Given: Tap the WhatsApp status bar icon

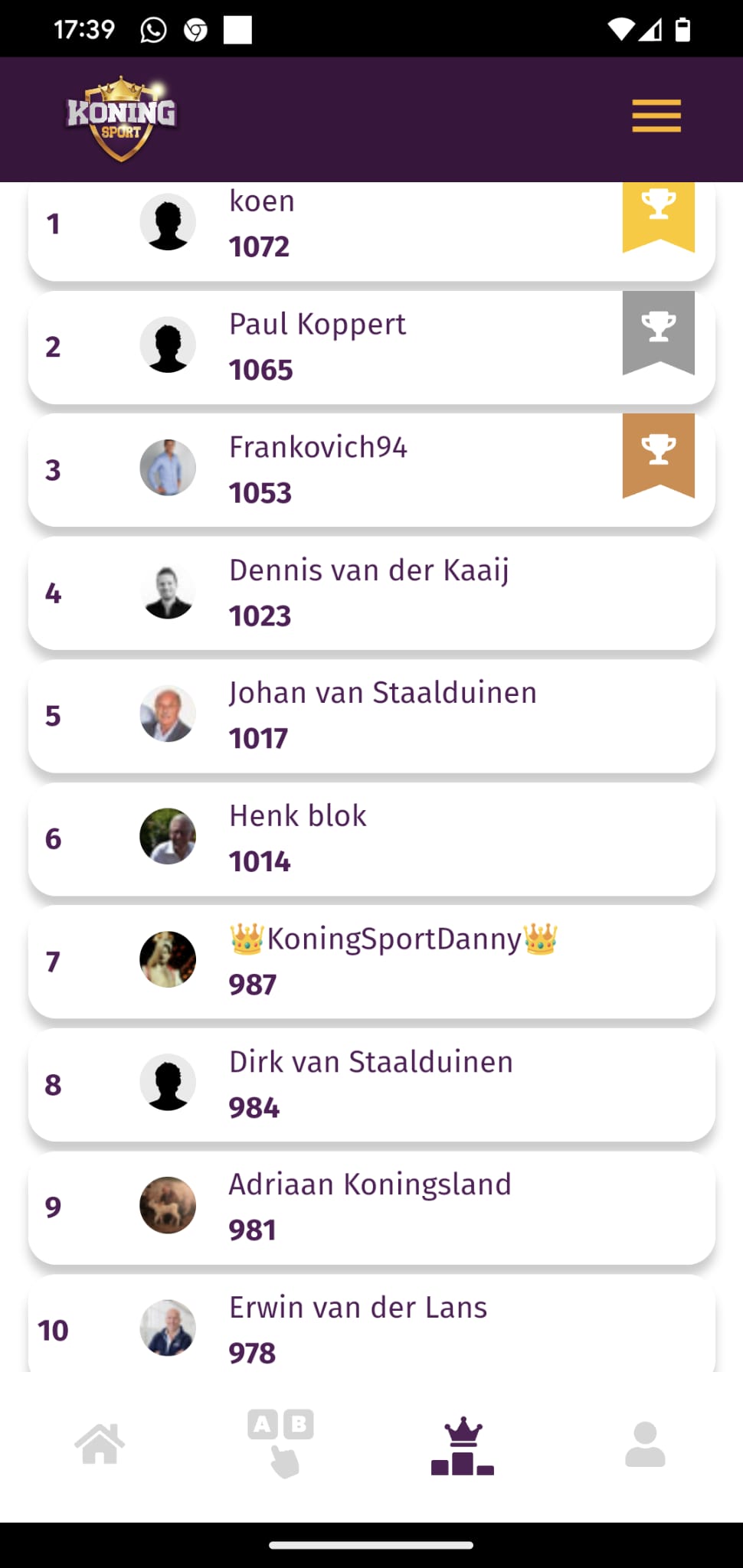Looking at the screenshot, I should tap(153, 30).
